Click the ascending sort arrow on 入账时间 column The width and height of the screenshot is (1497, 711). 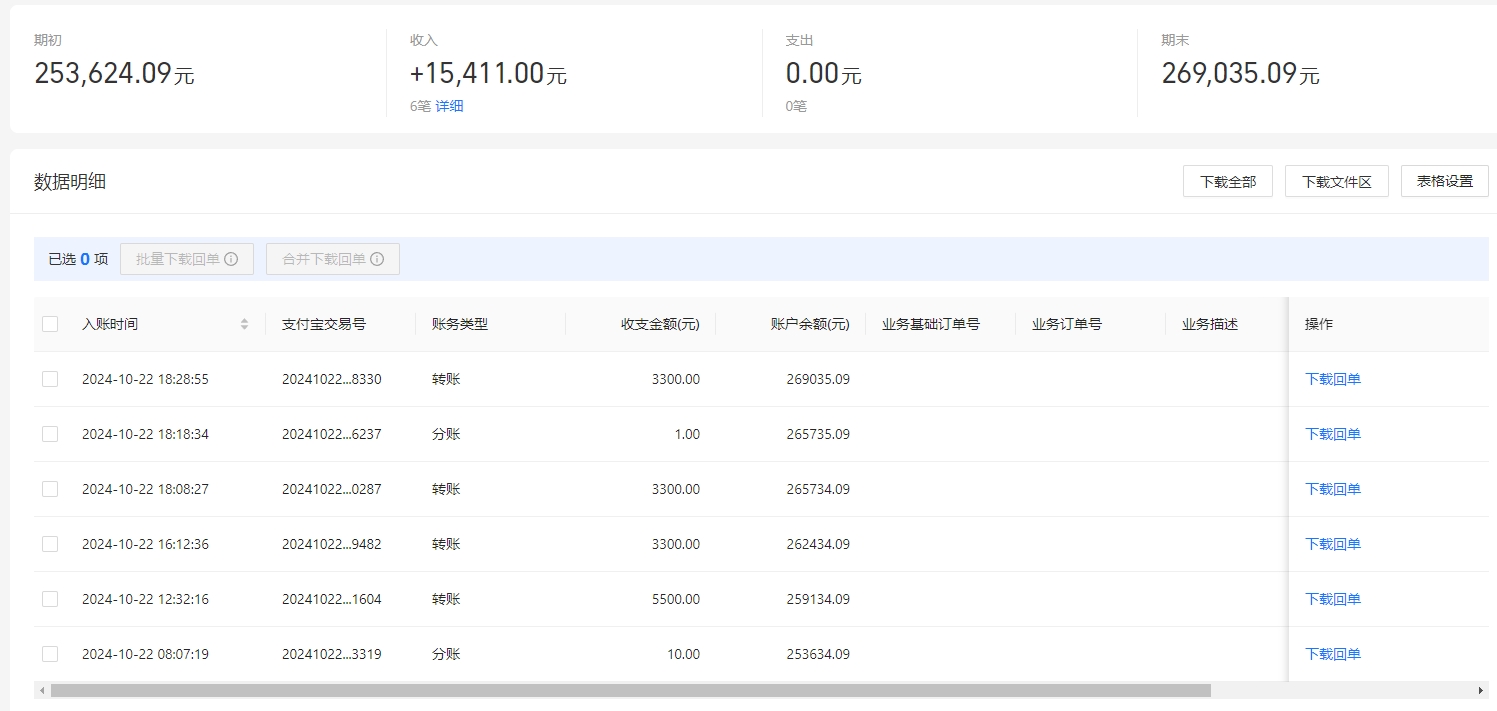click(x=244, y=319)
